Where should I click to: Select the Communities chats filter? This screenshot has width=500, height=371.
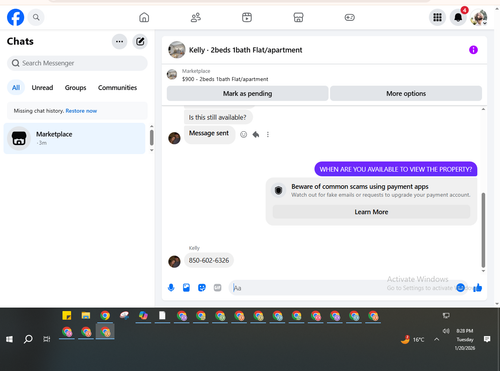(x=117, y=88)
